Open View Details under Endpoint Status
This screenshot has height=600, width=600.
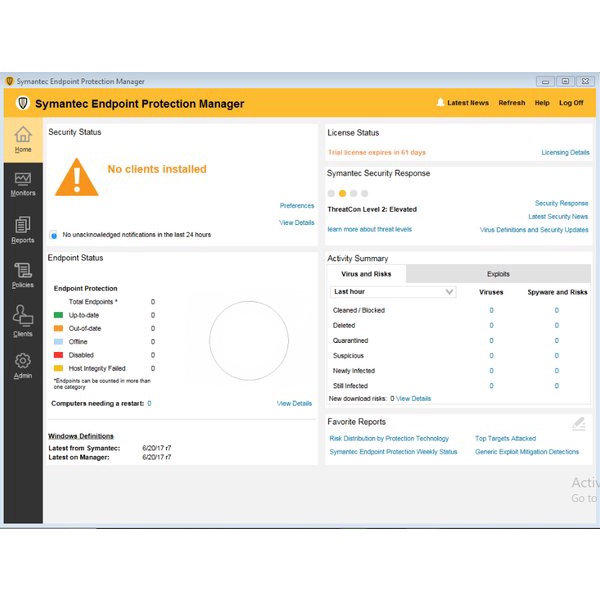(294, 403)
